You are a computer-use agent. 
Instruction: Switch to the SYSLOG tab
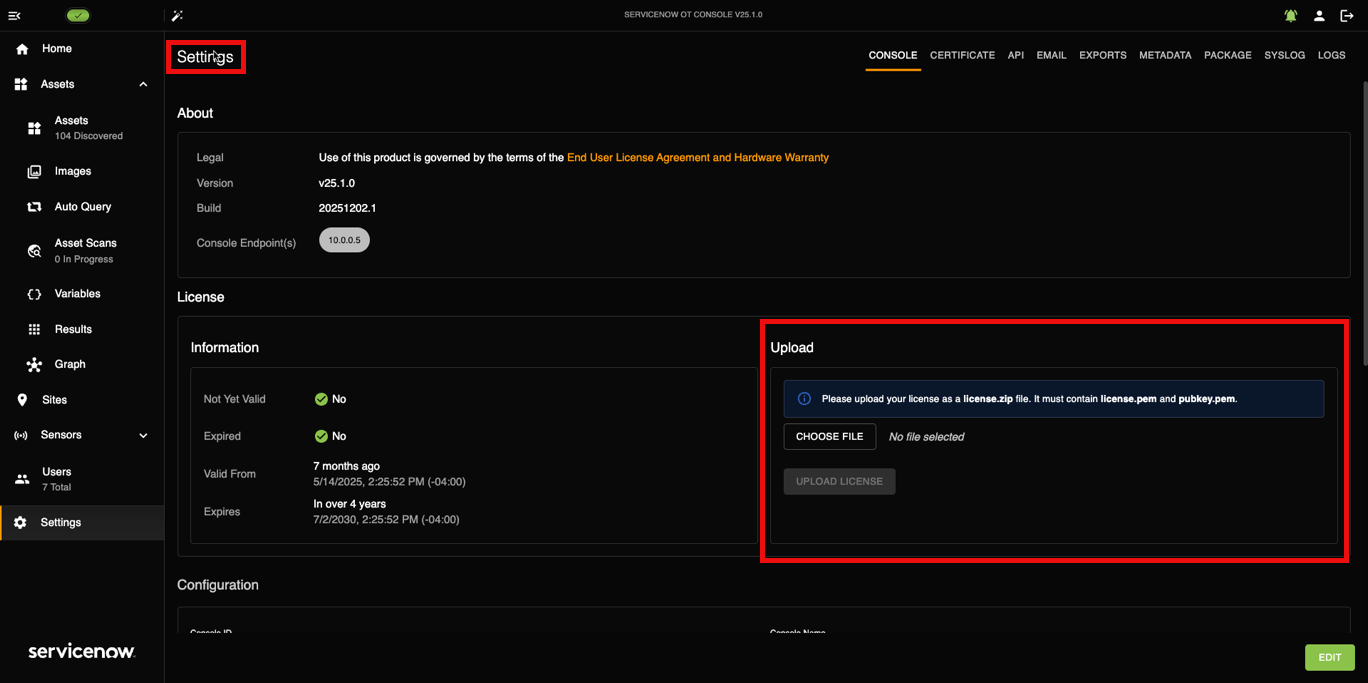[x=1285, y=56]
